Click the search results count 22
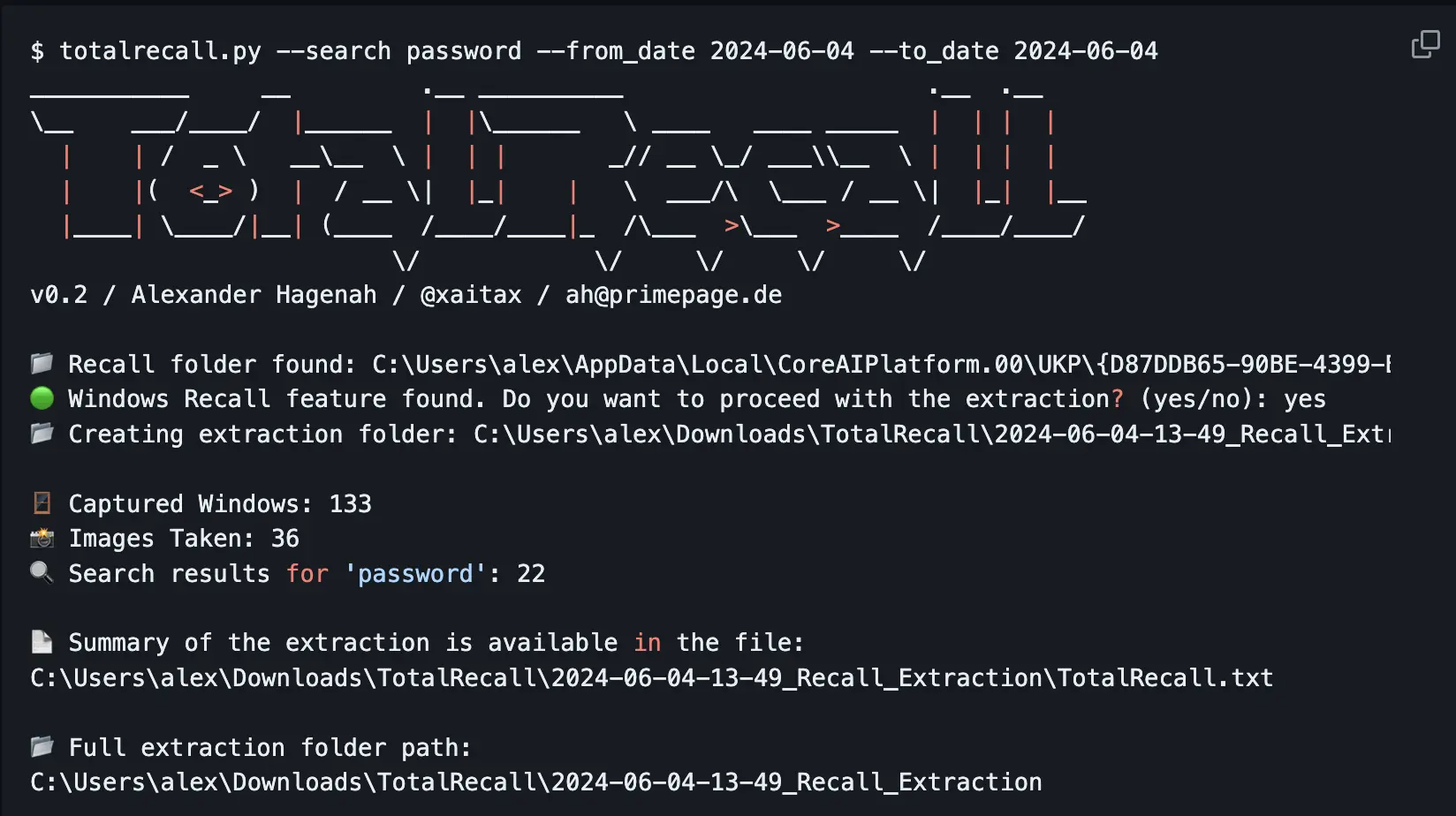The height and width of the screenshot is (816, 1456). tap(531, 574)
